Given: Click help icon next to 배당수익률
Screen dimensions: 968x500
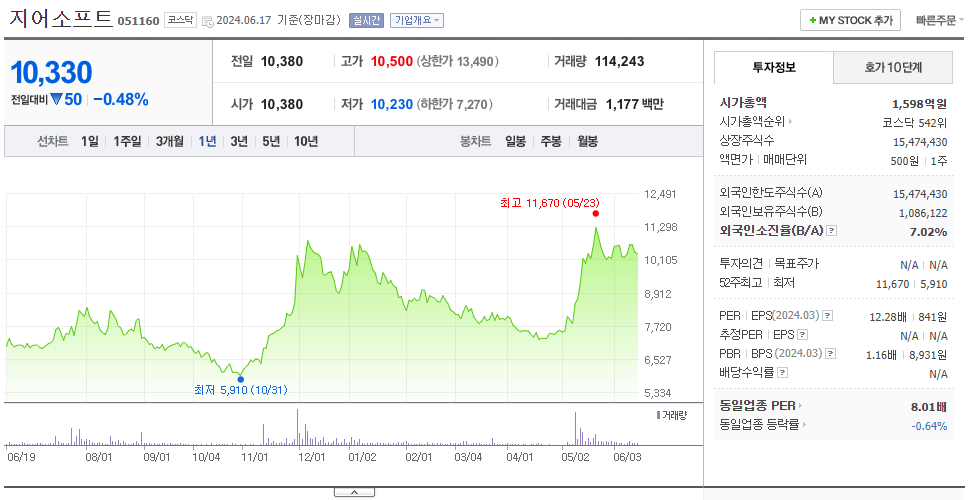Looking at the screenshot, I should point(782,373).
